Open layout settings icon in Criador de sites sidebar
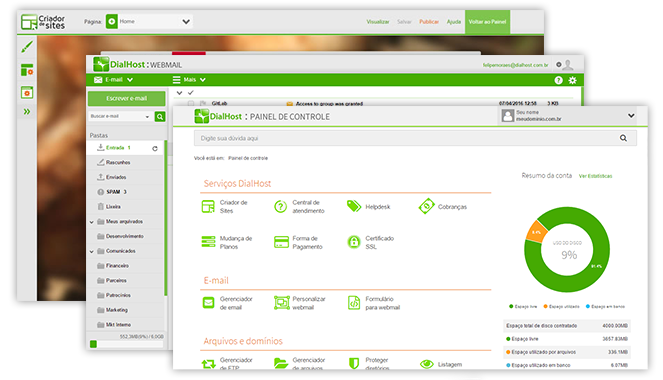This screenshot has width=663, height=380. pyautogui.click(x=27, y=70)
